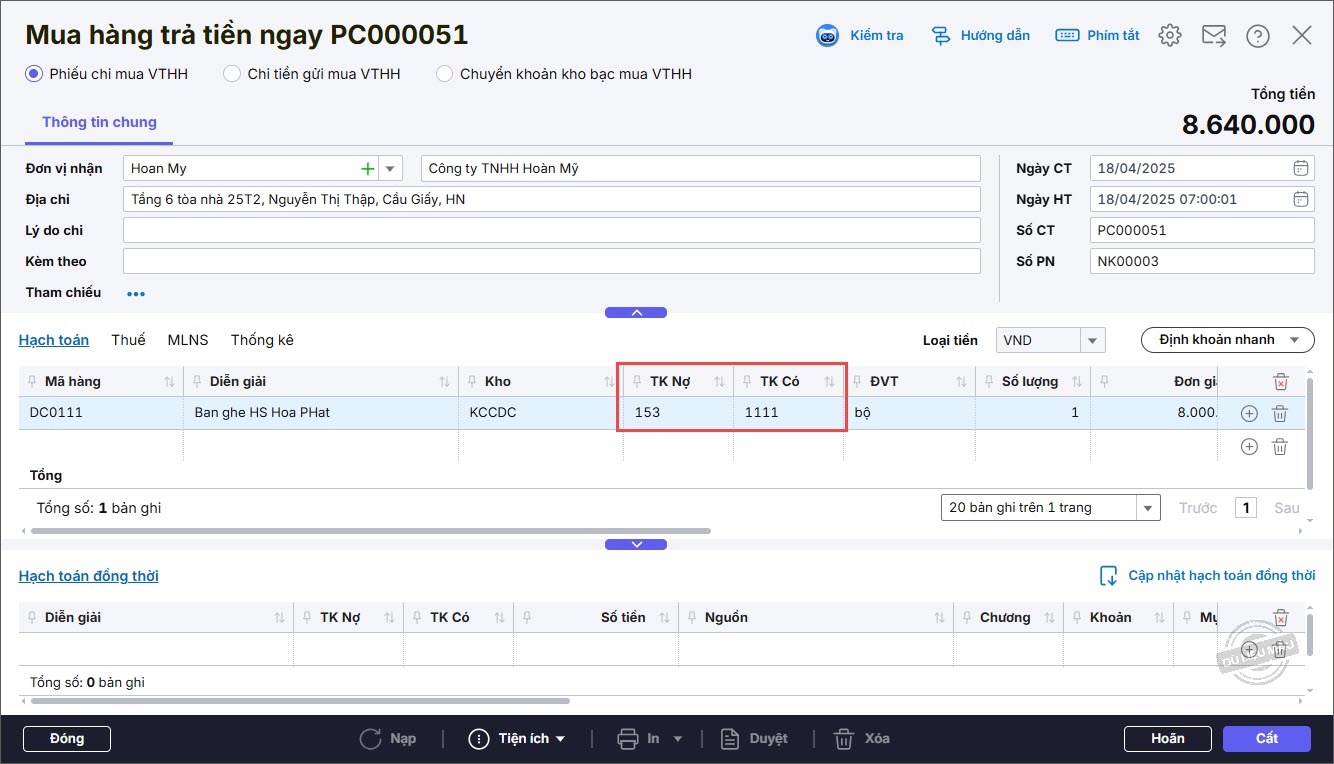The height and width of the screenshot is (764, 1334).
Task: Click green plus to add Đơn vị nhận
Action: coord(368,169)
